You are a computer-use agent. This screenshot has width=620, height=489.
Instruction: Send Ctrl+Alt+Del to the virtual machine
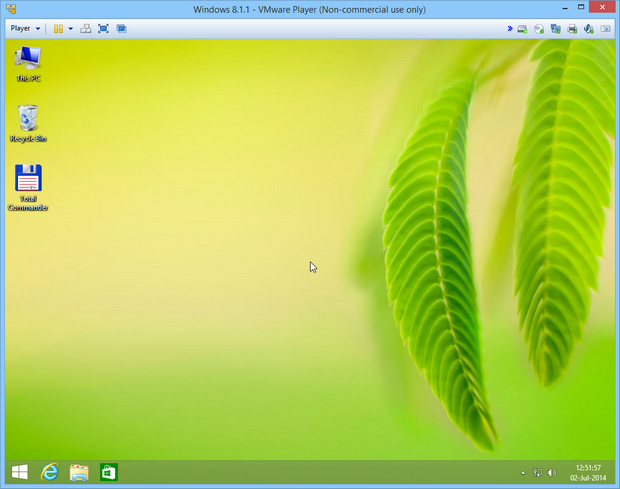tap(85, 29)
